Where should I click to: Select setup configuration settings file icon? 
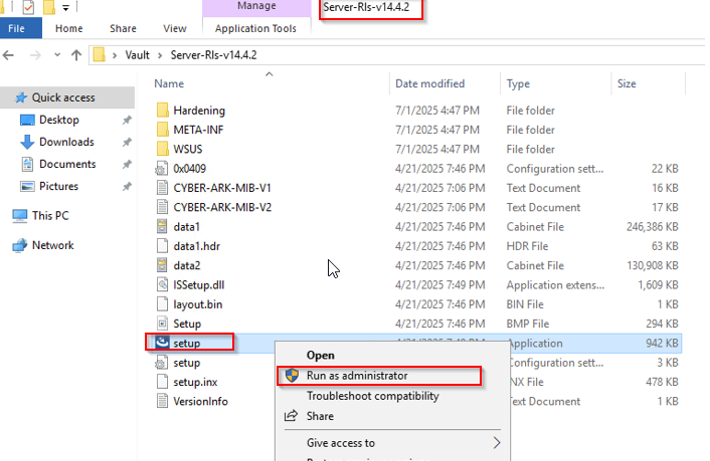[x=162, y=363]
